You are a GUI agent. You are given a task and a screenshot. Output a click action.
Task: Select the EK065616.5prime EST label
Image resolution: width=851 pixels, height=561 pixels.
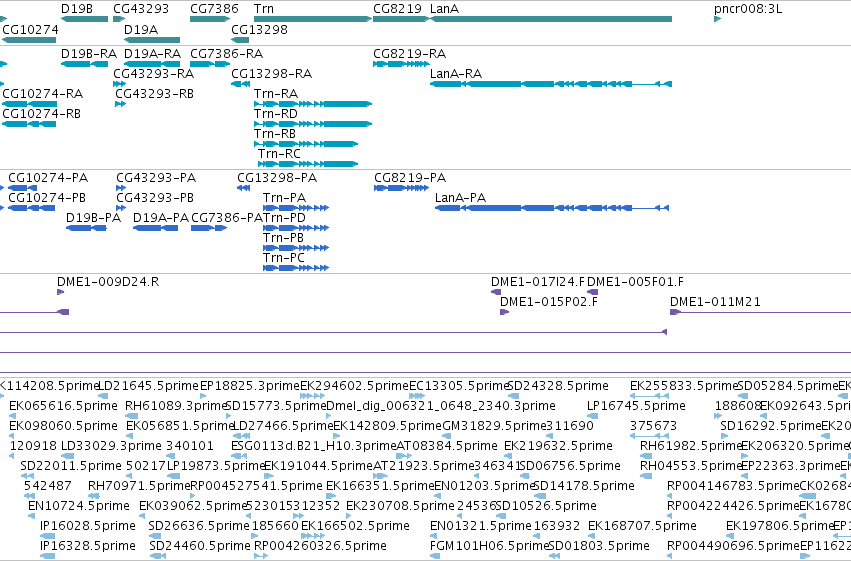coord(63,406)
